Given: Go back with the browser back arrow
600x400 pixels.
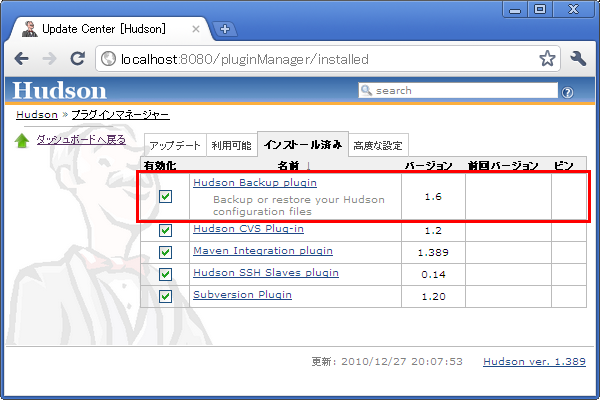Looking at the screenshot, I should tap(21, 59).
